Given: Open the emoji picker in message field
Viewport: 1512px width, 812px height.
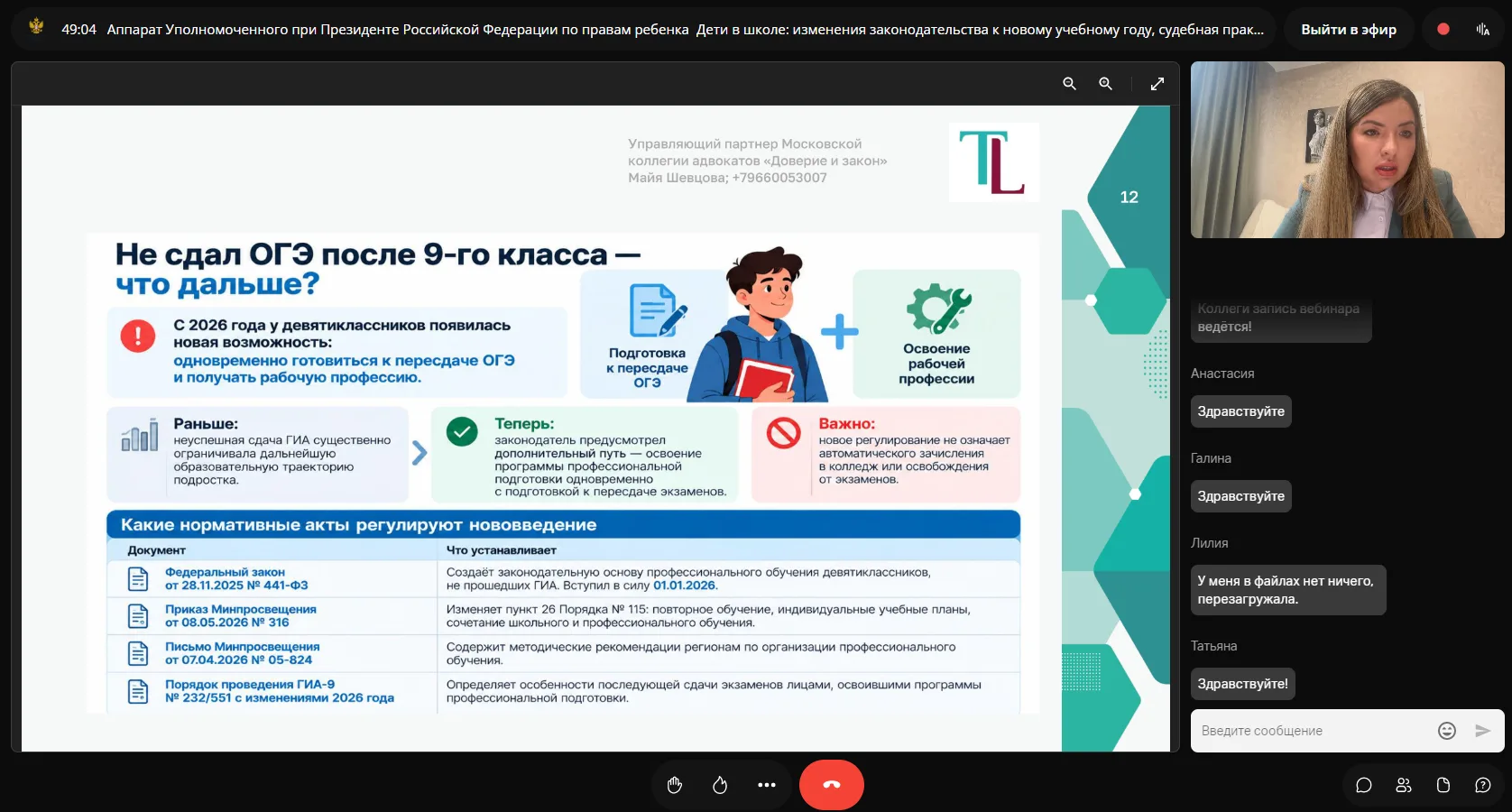Looking at the screenshot, I should 1447,731.
